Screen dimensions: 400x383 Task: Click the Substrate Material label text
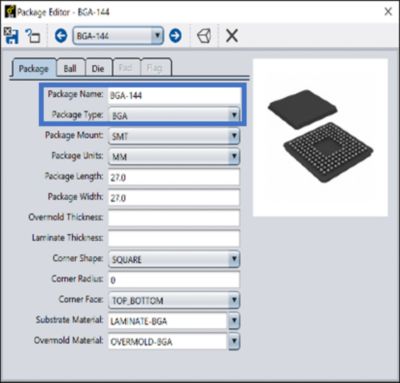click(70, 320)
